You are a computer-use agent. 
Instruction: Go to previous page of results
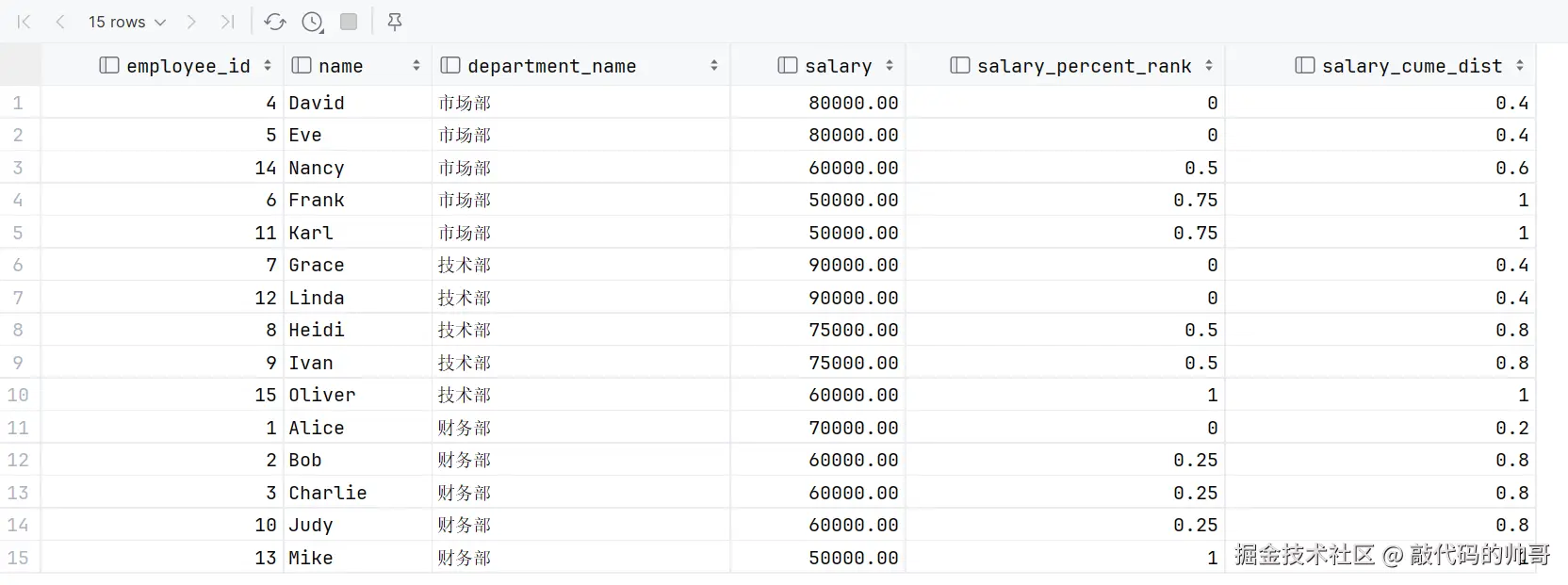(60, 22)
